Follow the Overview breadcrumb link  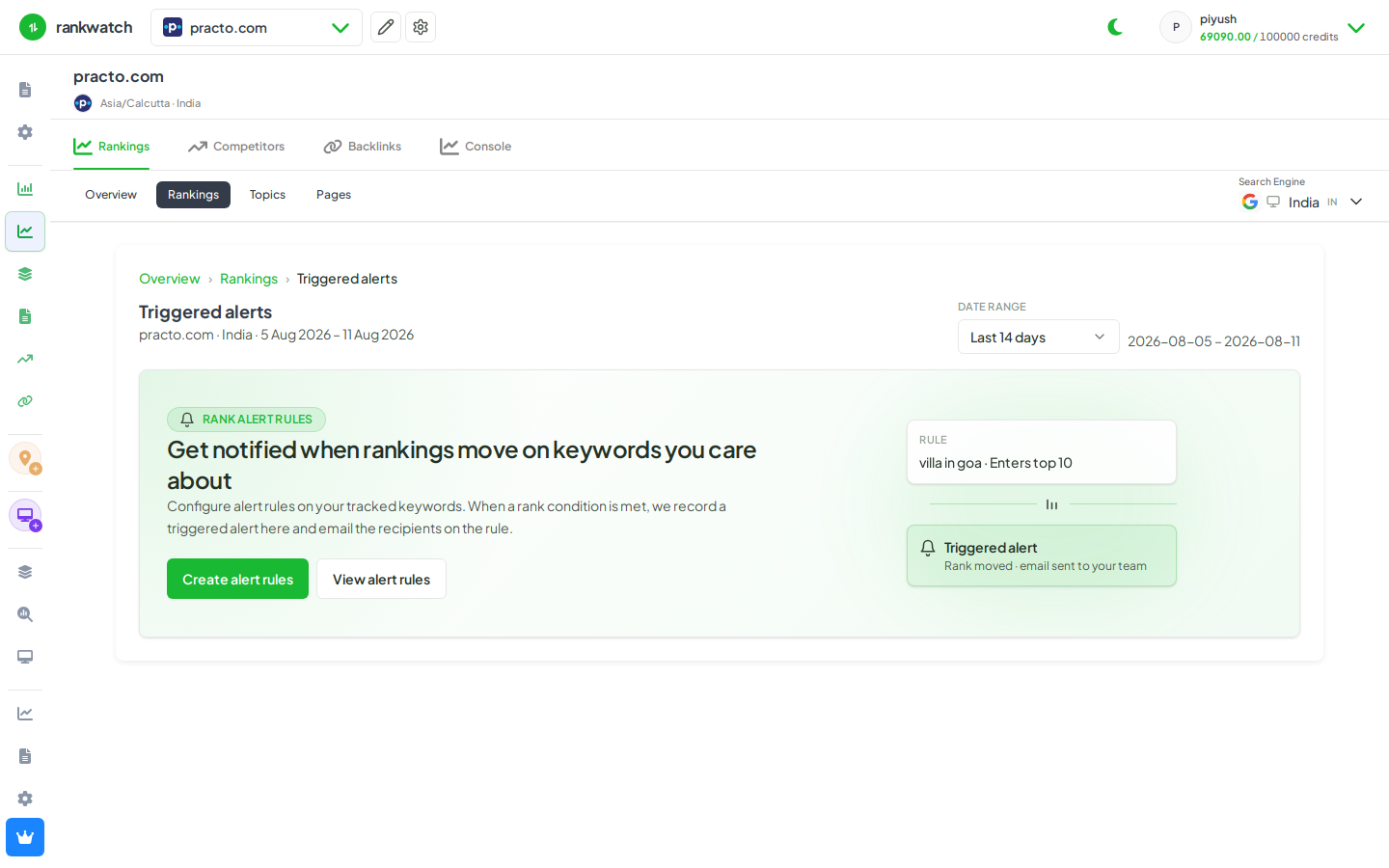point(170,279)
